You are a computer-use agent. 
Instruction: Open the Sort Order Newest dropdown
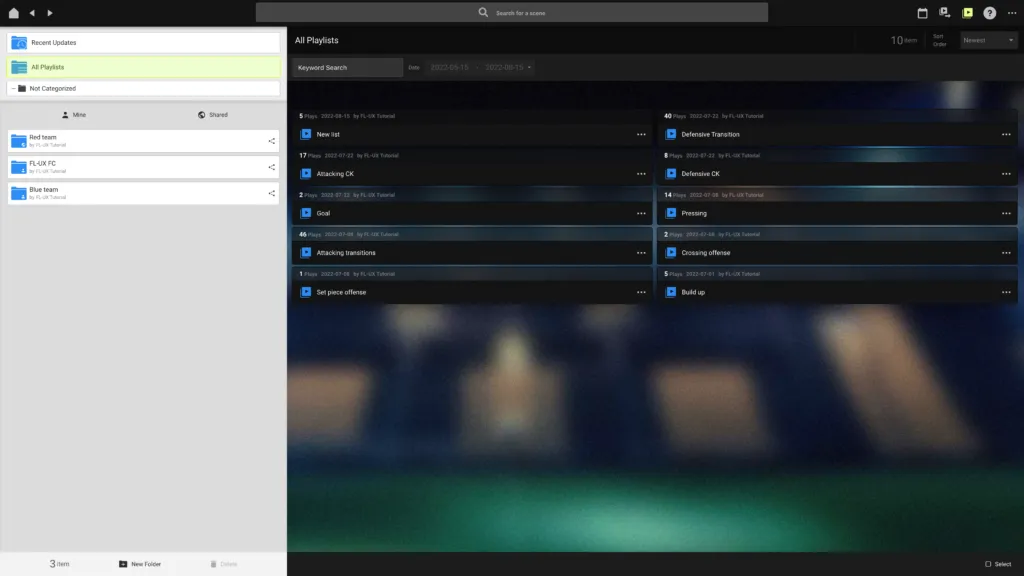coord(988,40)
